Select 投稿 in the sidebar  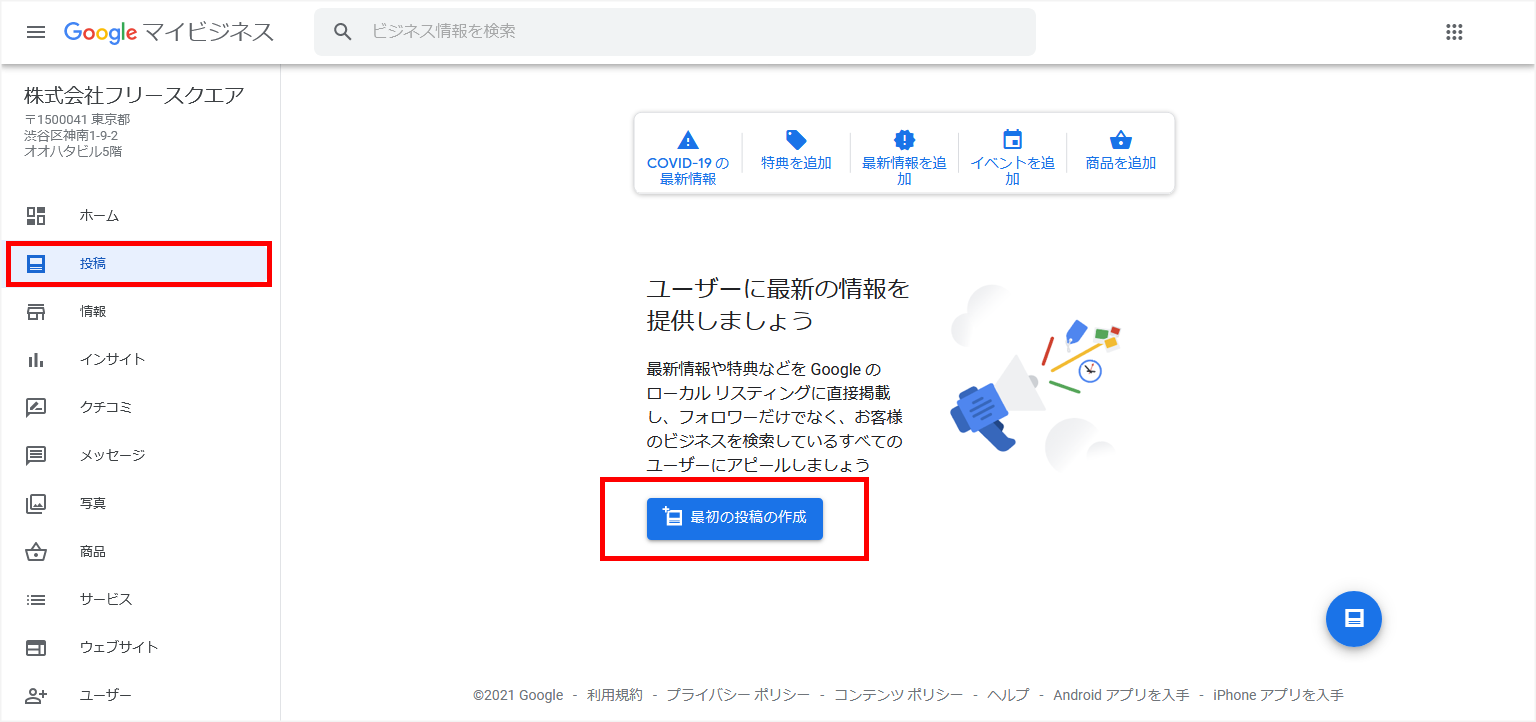click(140, 264)
